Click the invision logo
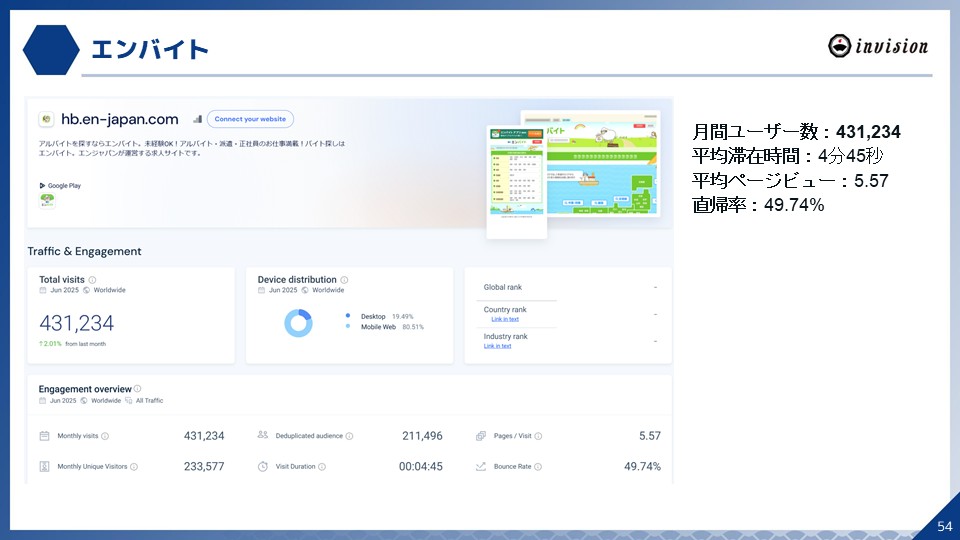 point(878,46)
